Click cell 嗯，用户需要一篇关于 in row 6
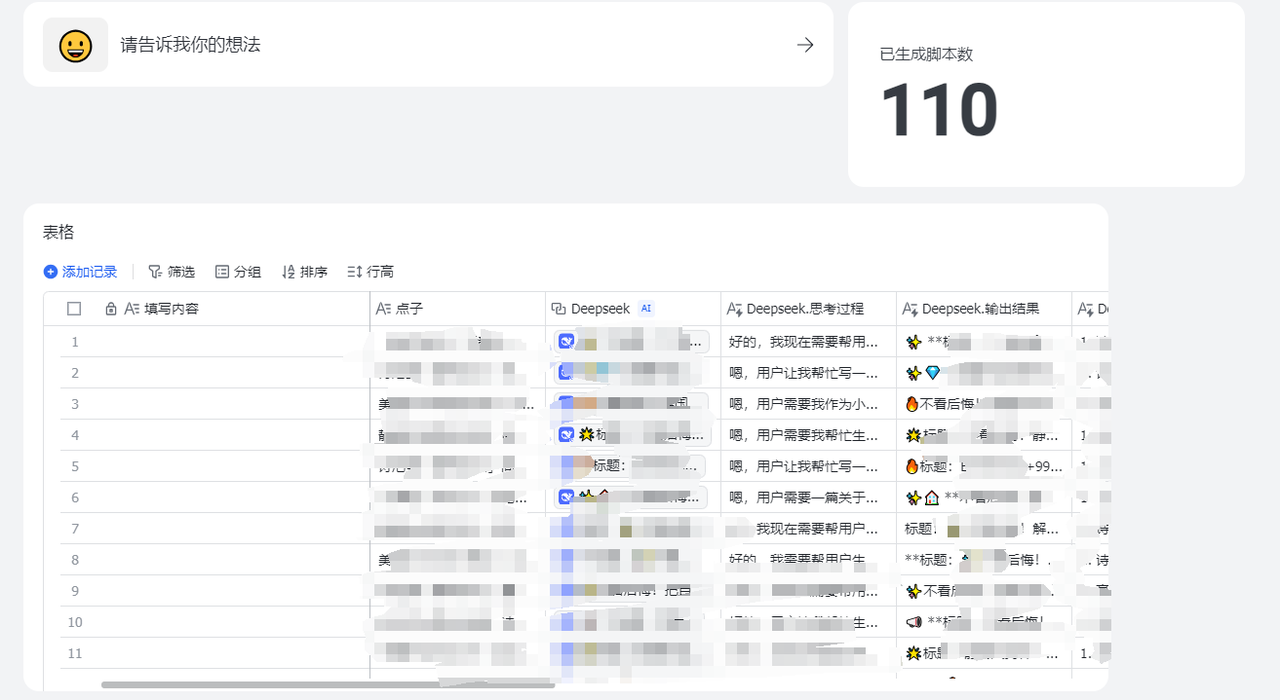Screen dimensions: 1280x700 tap(808, 497)
